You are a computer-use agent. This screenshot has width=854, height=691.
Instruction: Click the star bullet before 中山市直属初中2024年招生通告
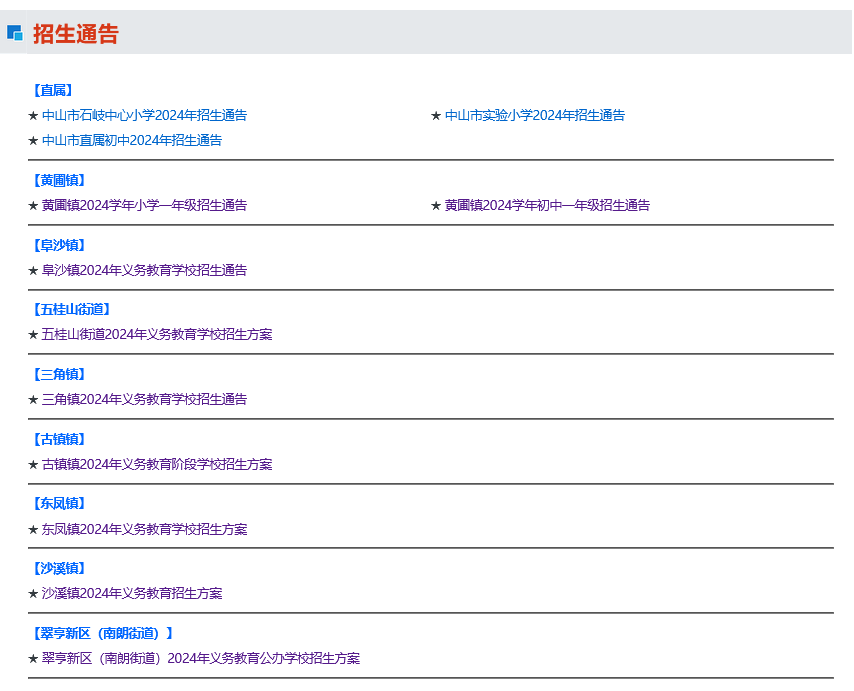[33, 140]
